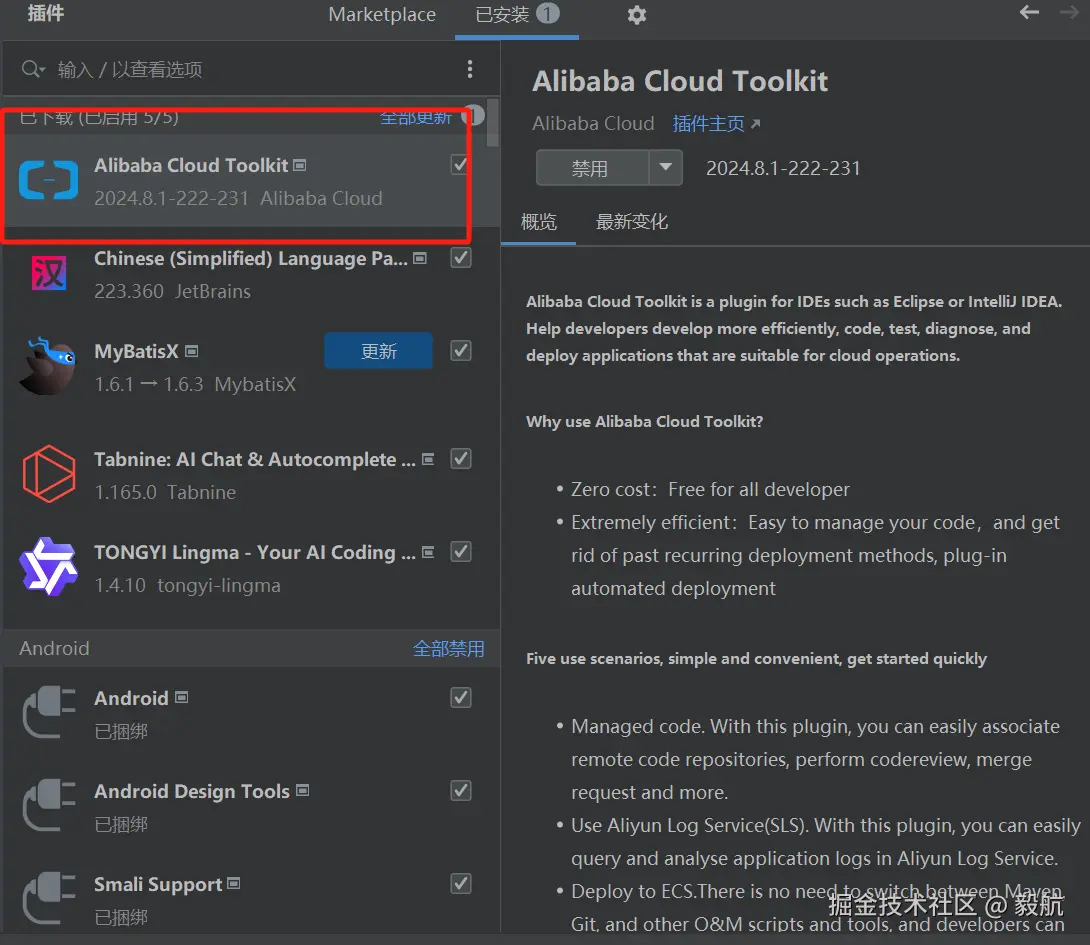Disable the Alibaba Cloud Toolkit checkbox

(460, 165)
